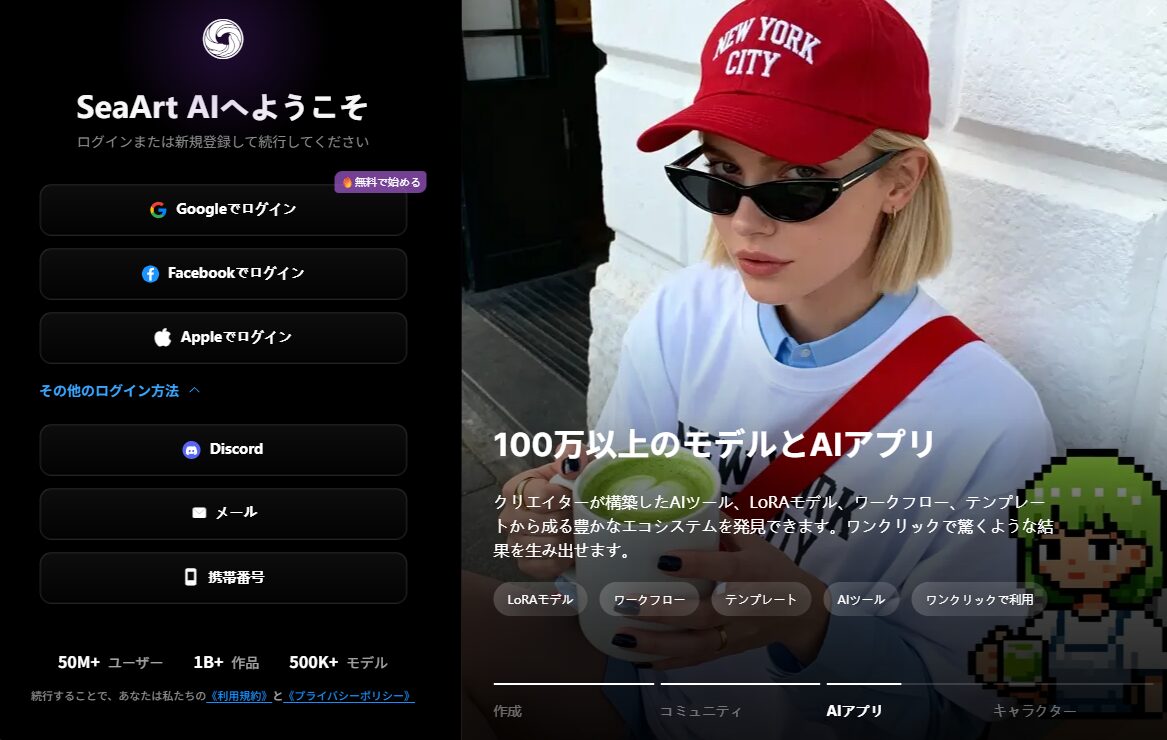Choose 携帯番号 login option

[223, 578]
